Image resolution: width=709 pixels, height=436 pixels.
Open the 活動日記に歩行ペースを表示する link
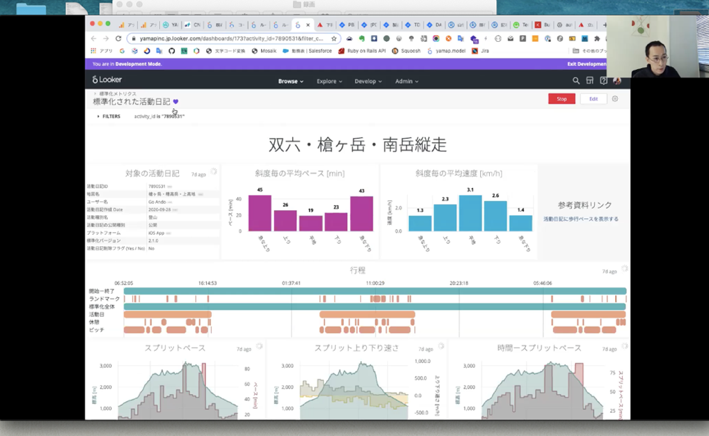[x=581, y=219]
